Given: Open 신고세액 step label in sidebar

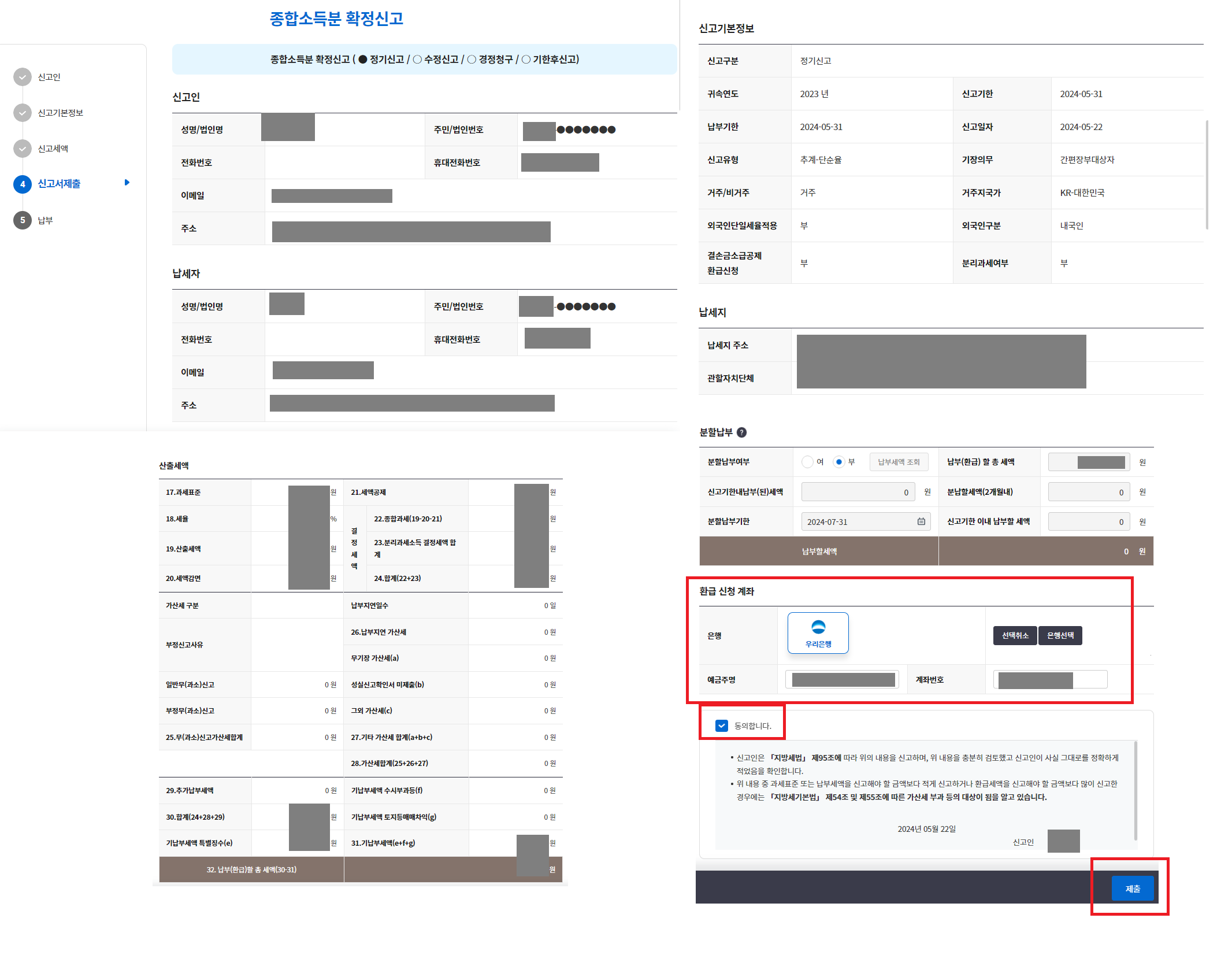Looking at the screenshot, I should click(53, 149).
